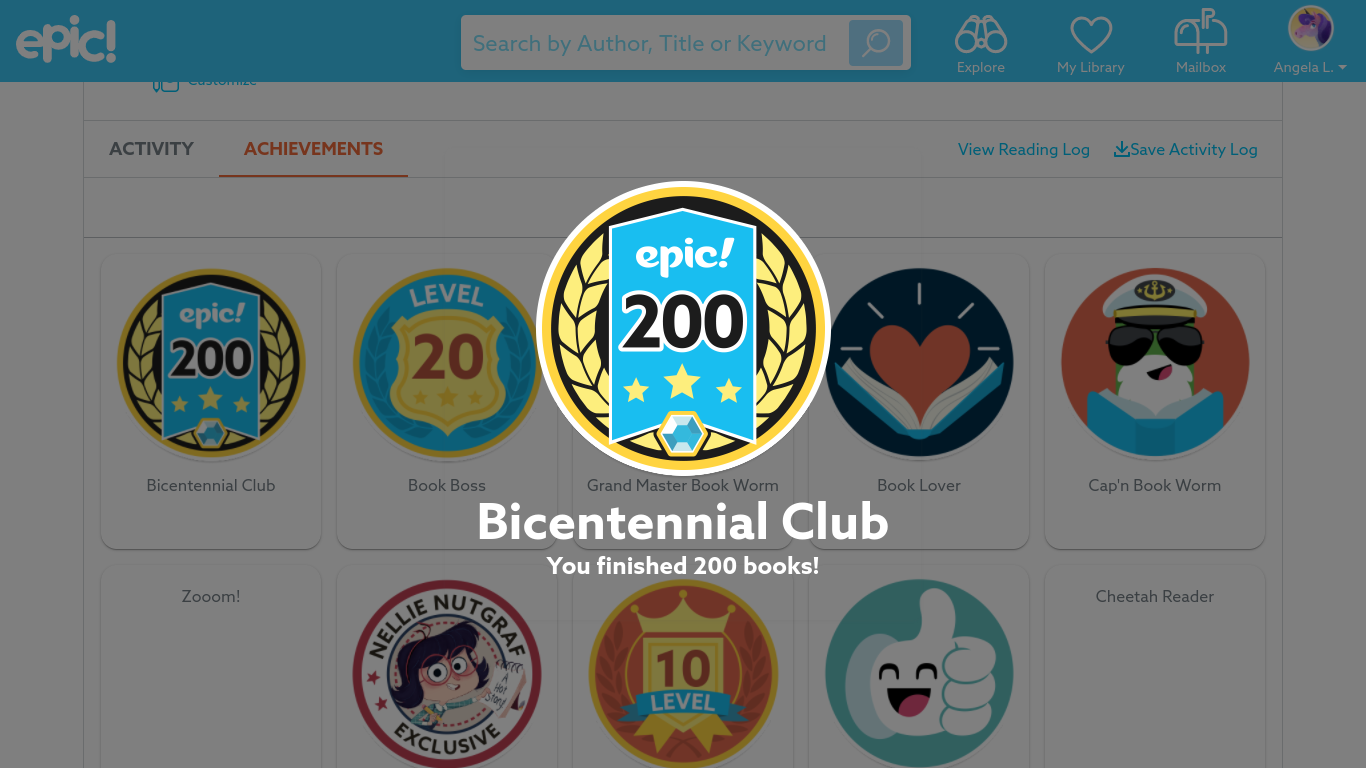The height and width of the screenshot is (768, 1366).
Task: Click the Epic! logo
Action: [66, 40]
